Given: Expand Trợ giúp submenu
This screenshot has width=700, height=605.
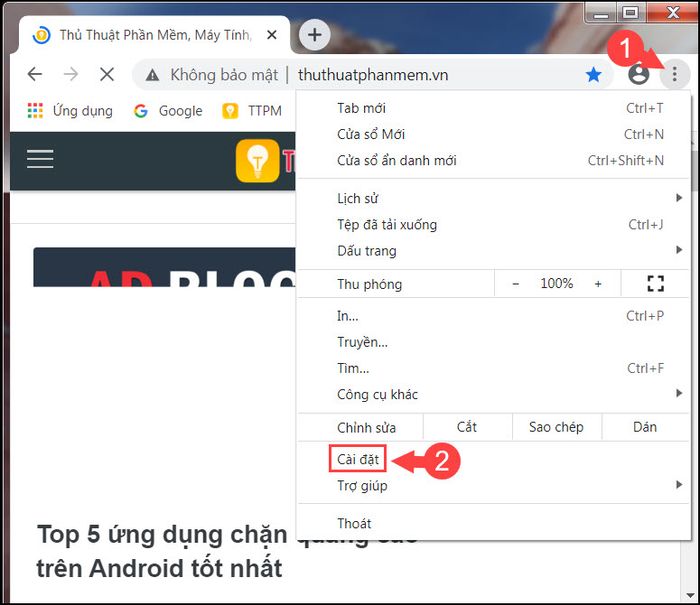Looking at the screenshot, I should pyautogui.click(x=493, y=485).
